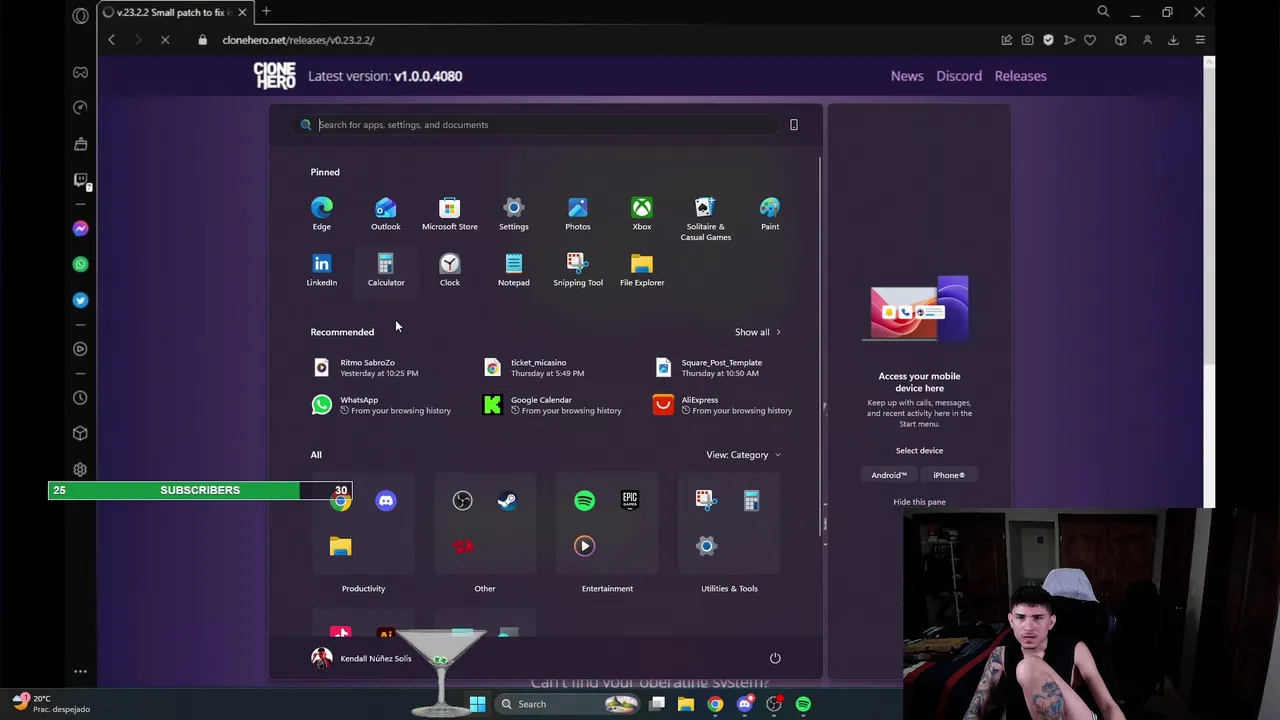
Task: Open WhatsApp in browser sidebar
Action: tap(80, 264)
